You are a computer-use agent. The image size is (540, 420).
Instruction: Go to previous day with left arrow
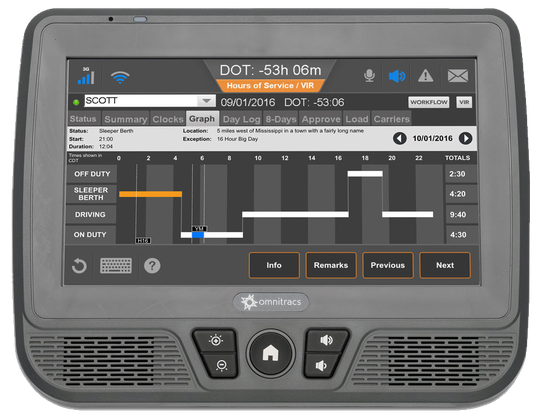400,138
